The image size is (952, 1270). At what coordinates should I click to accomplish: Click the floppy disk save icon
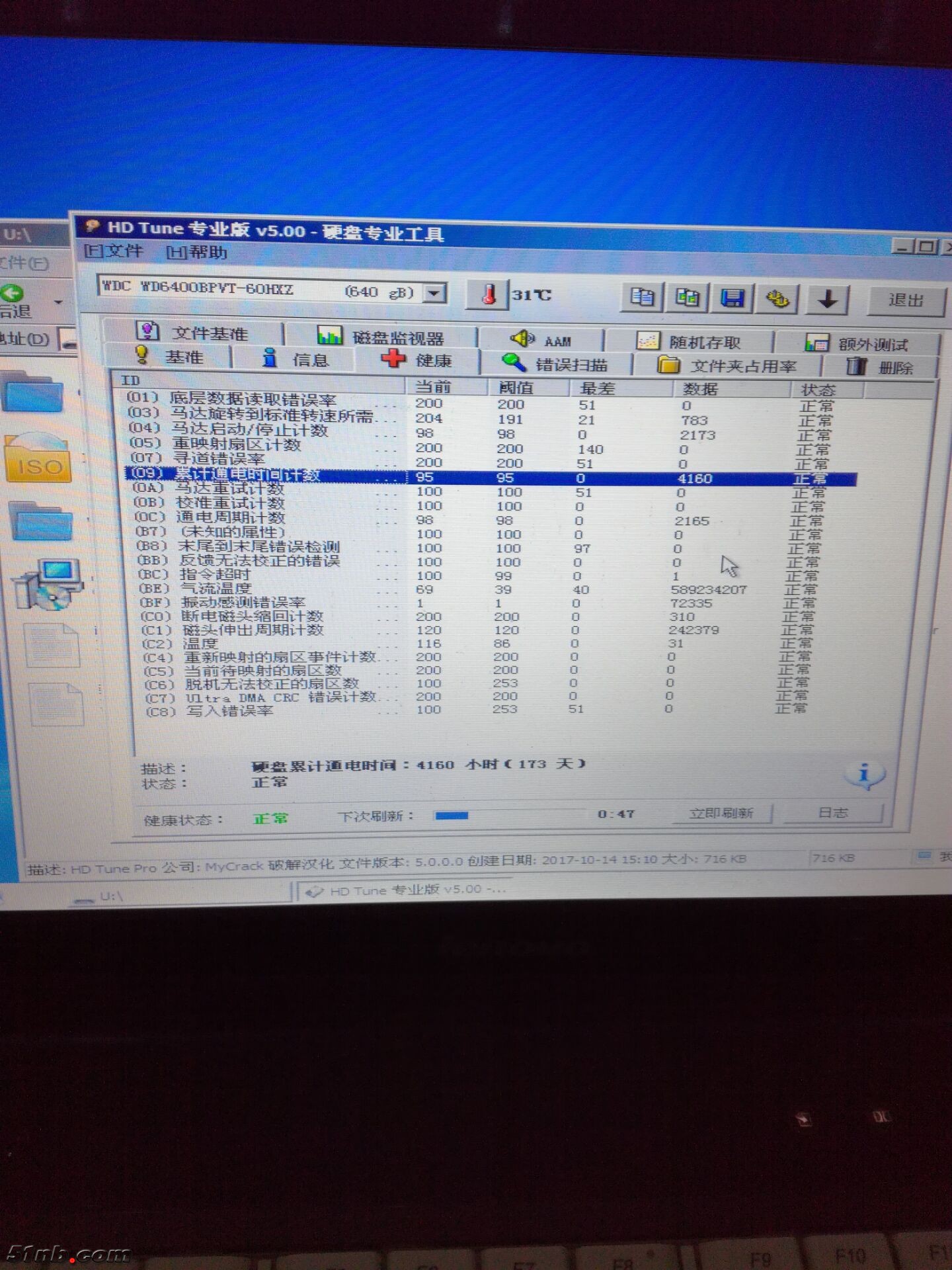733,300
